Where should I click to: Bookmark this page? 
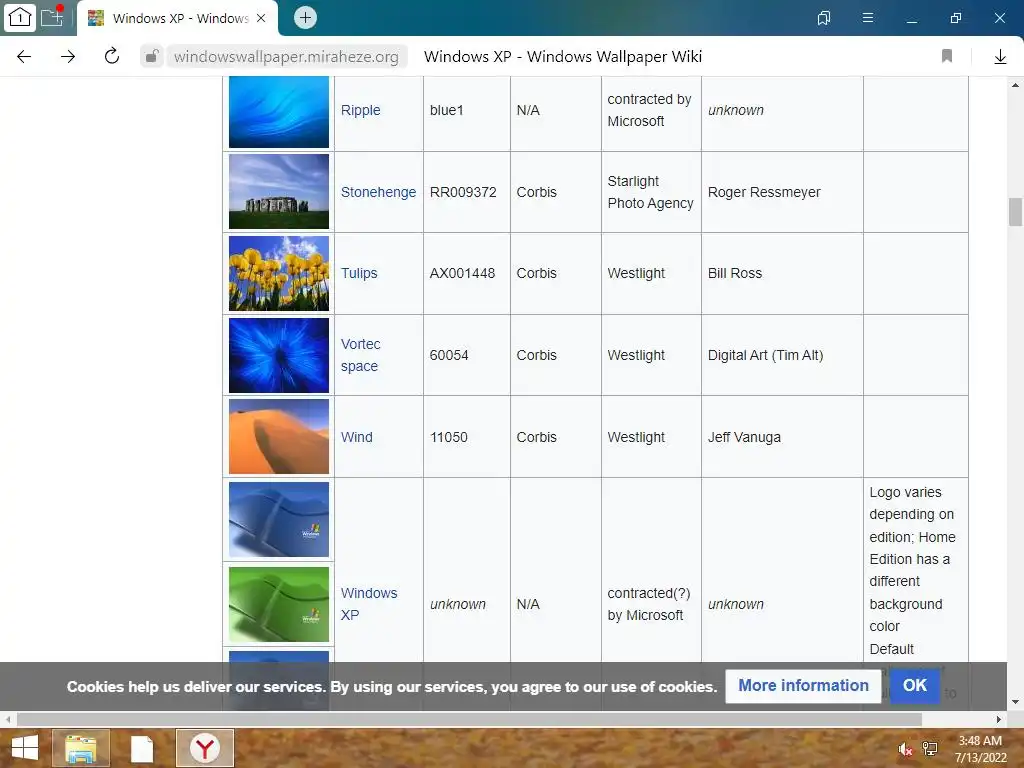pyautogui.click(x=947, y=56)
